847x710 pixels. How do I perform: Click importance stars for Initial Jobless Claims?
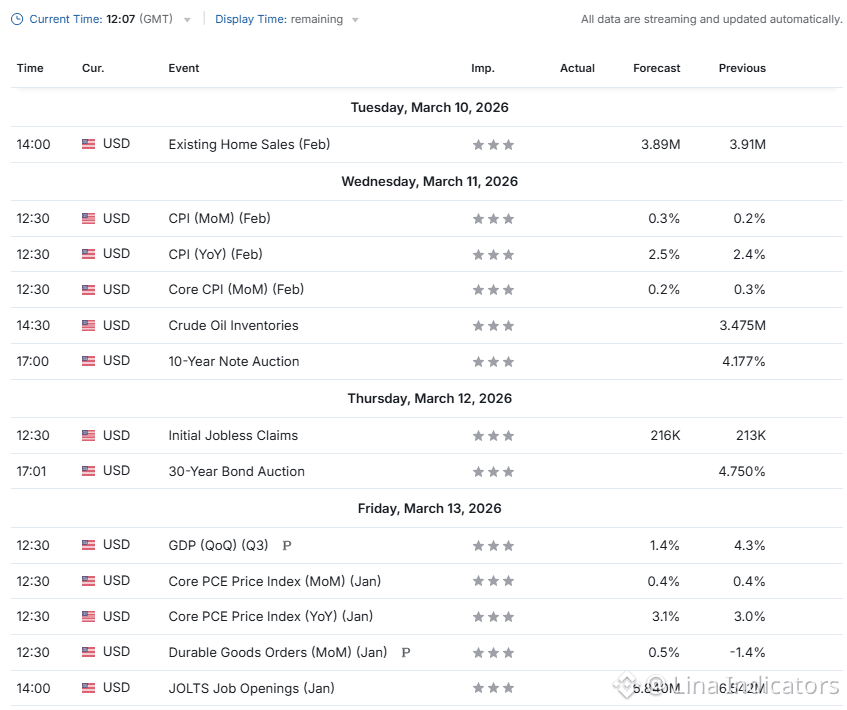point(493,436)
